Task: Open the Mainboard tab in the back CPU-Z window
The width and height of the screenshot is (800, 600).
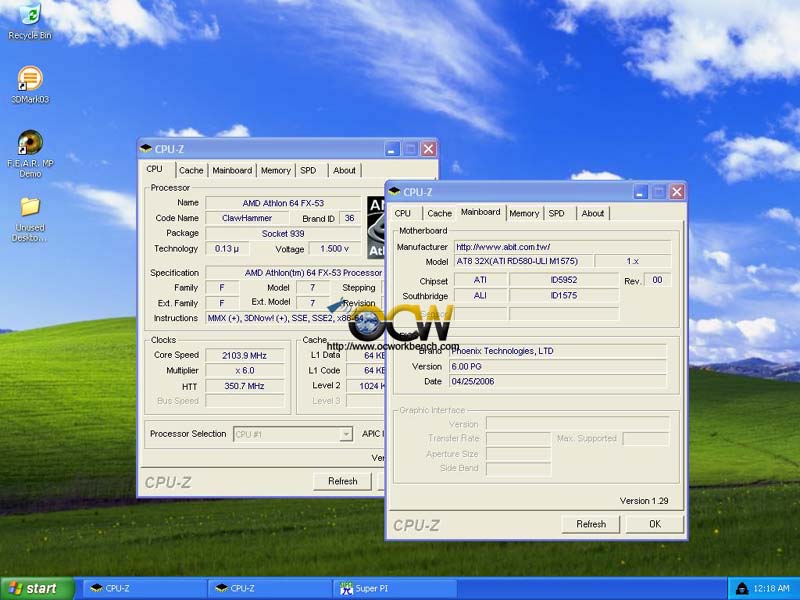Action: click(232, 170)
